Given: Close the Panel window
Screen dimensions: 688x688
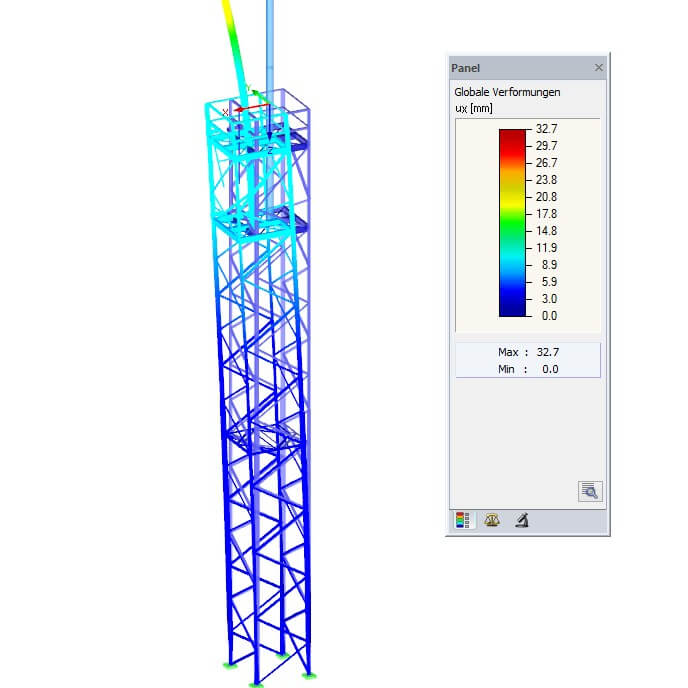Looking at the screenshot, I should (x=599, y=68).
